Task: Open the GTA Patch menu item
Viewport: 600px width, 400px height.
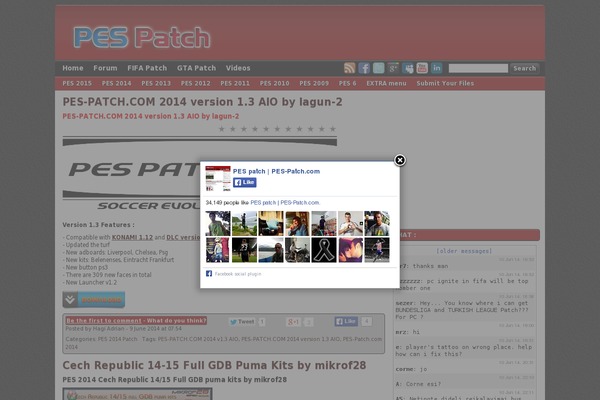Action: 196,68
